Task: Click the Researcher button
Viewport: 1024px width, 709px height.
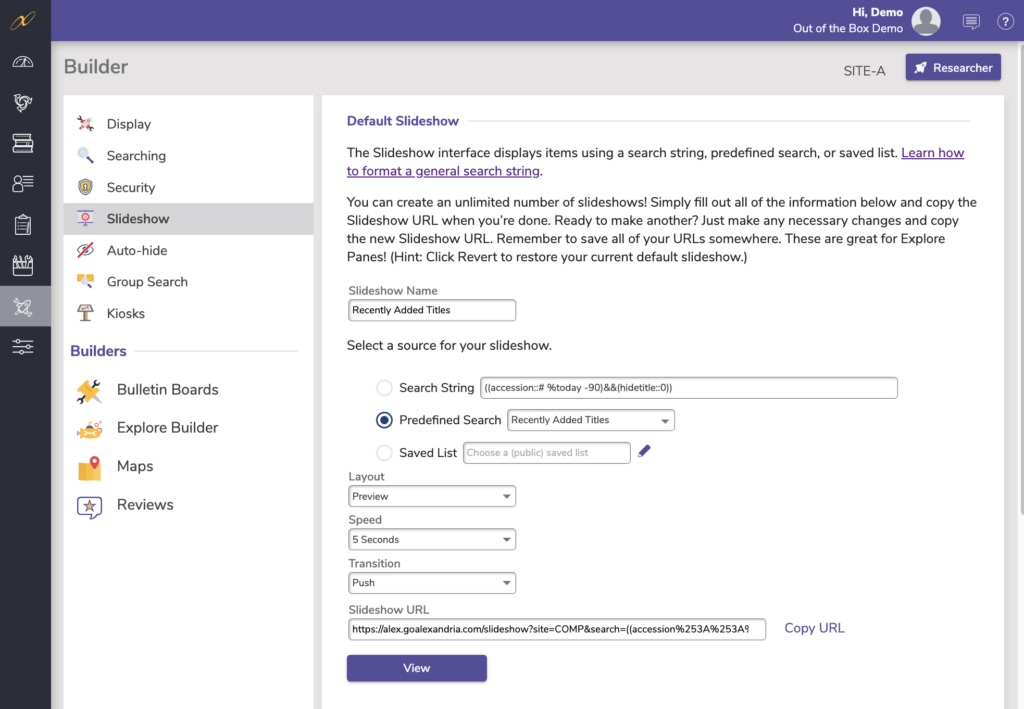Action: point(953,68)
